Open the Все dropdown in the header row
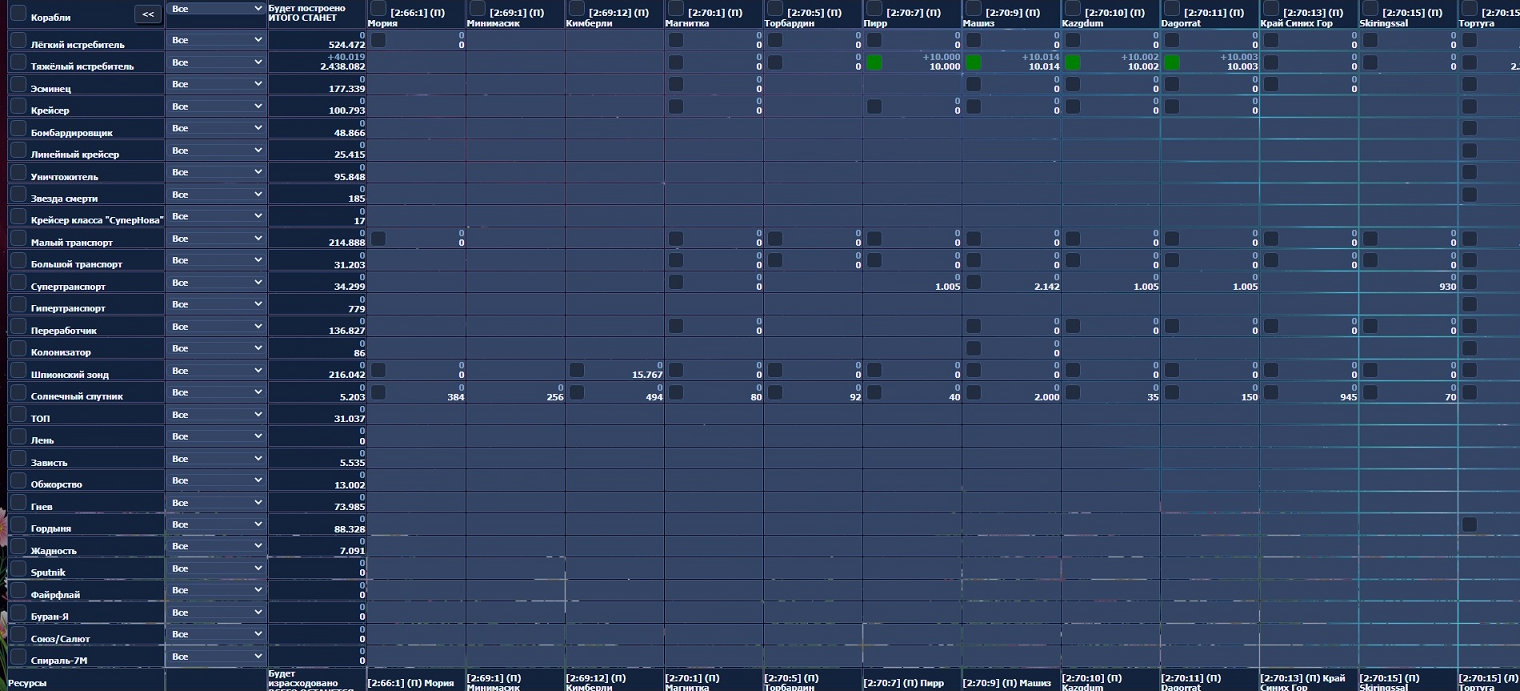The image size is (1520, 691). [215, 9]
